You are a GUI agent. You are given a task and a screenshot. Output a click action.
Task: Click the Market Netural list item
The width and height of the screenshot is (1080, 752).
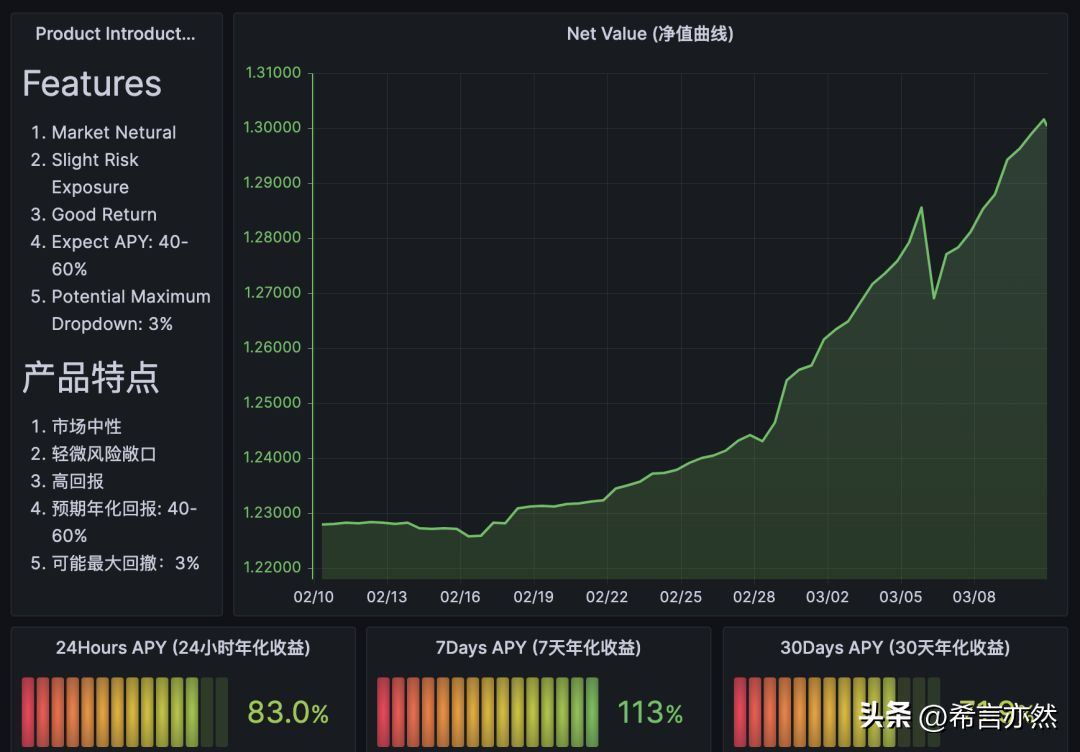[113, 132]
